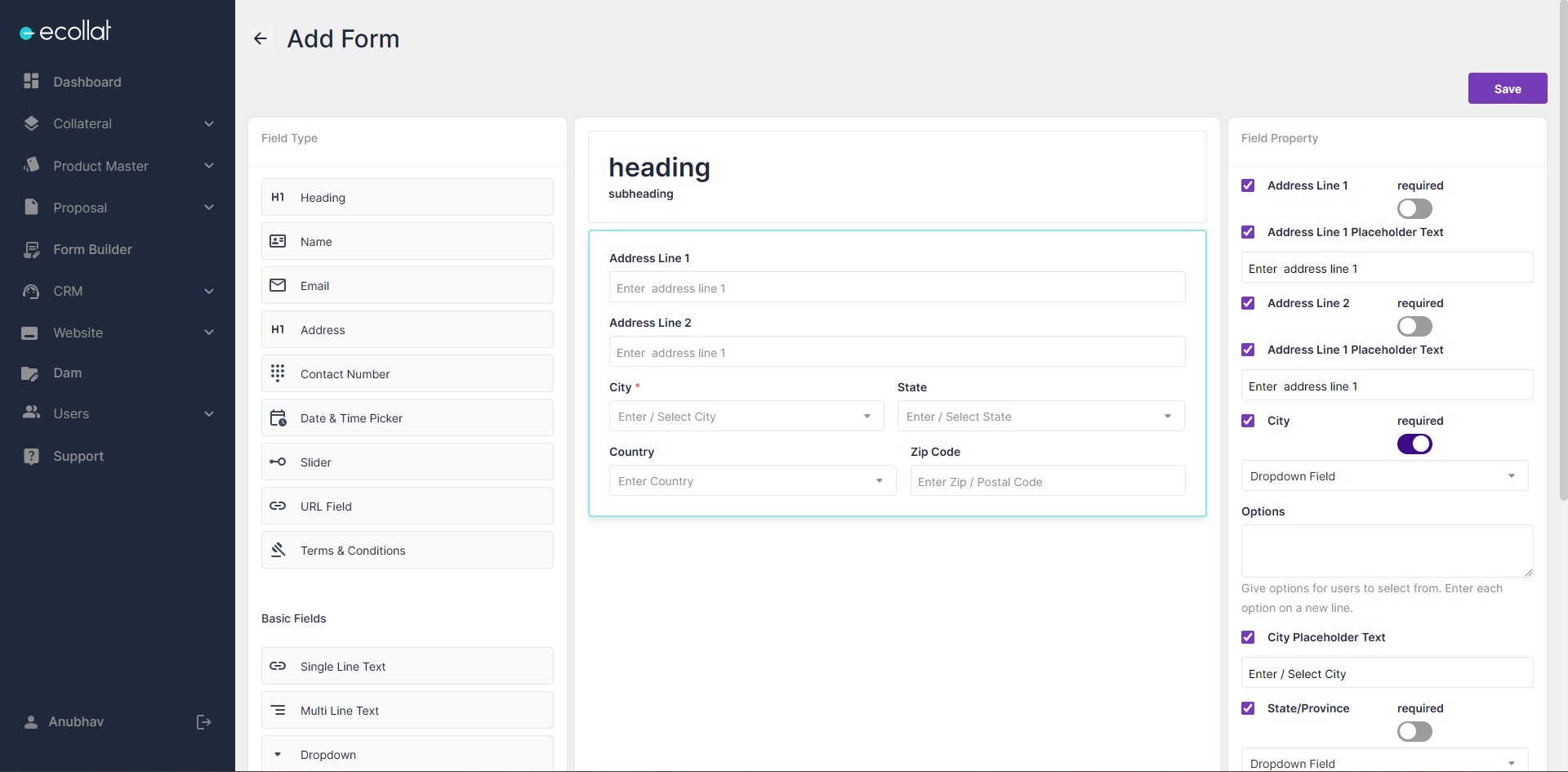Click the URL Field link icon
Screen dimensions: 1568x772
click(x=278, y=506)
